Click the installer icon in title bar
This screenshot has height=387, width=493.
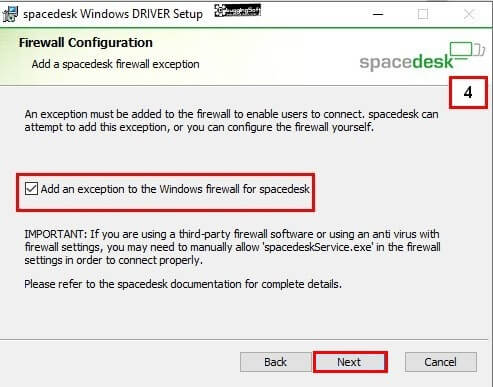coord(10,14)
